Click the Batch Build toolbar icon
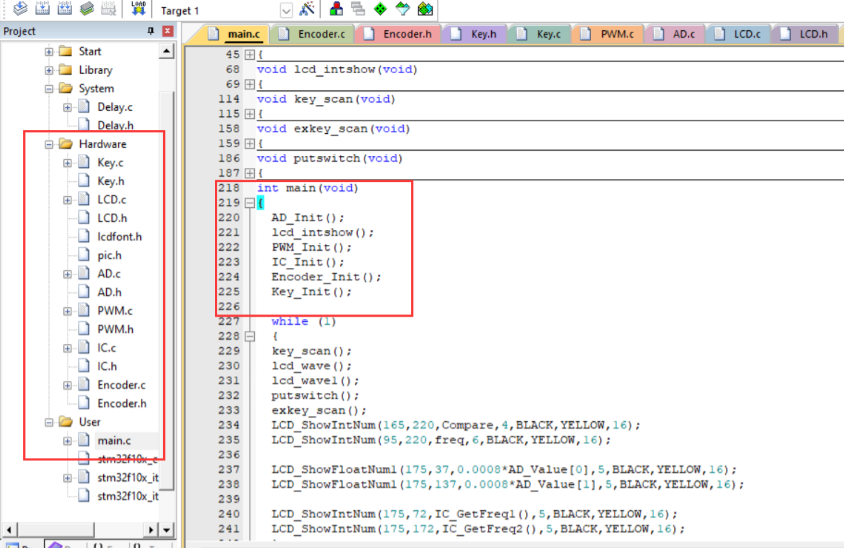This screenshot has width=844, height=548. (87, 10)
